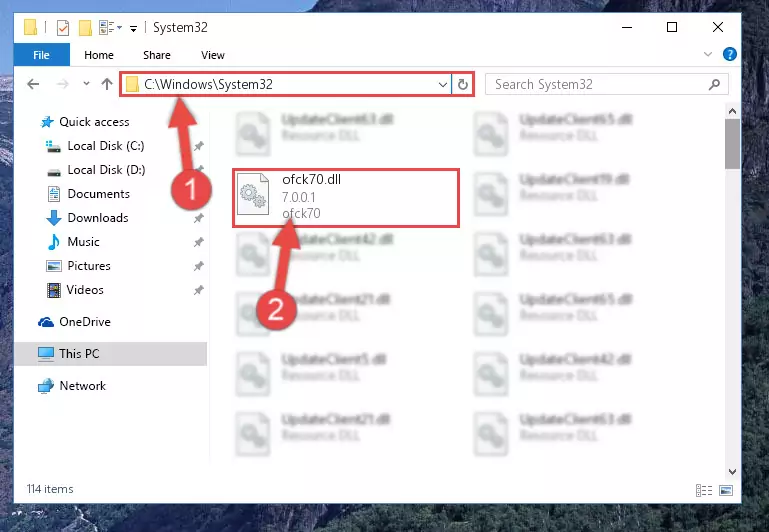Click the address bar path C:\Windows\System32
The width and height of the screenshot is (769, 532).
208,84
